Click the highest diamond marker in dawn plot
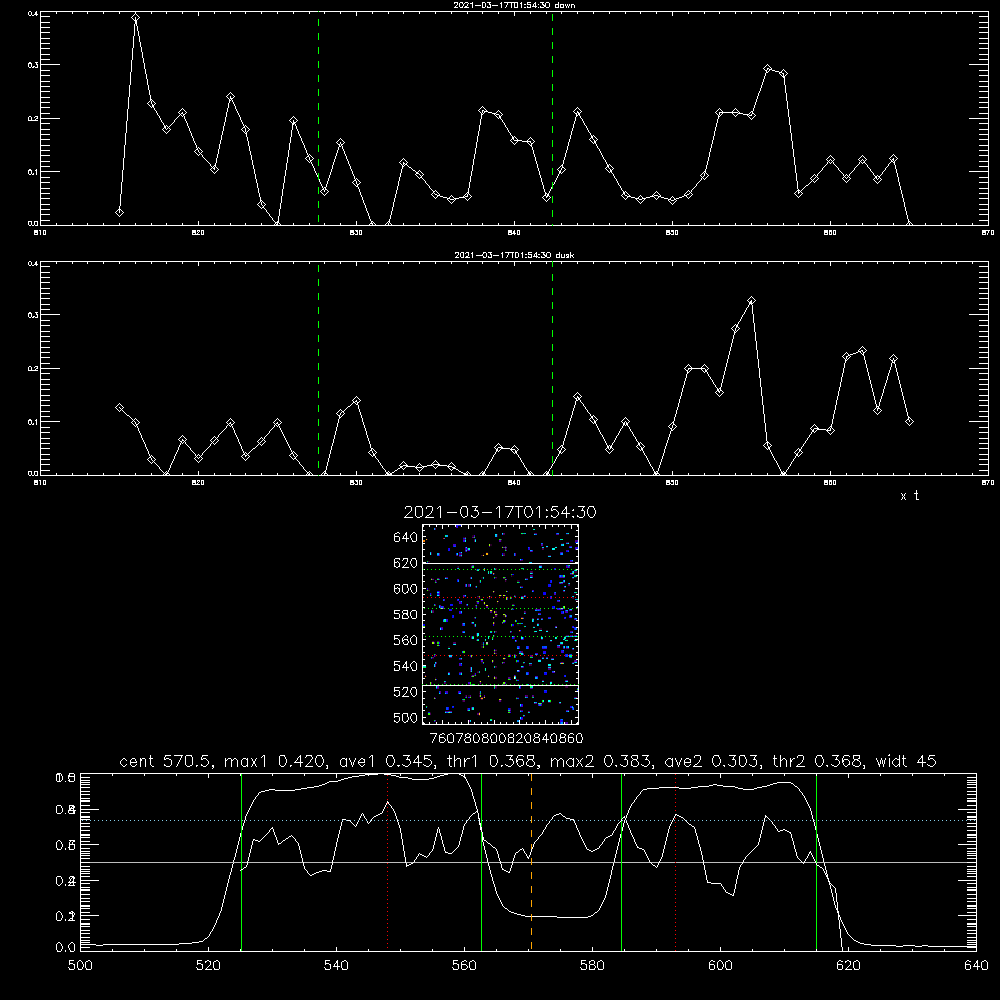Screen dimensions: 1000x1000 (x=135, y=17)
